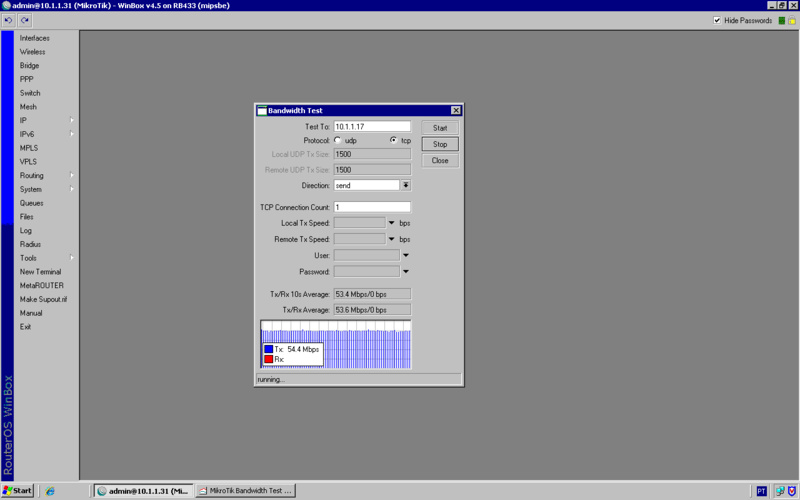This screenshot has width=800, height=500.
Task: Open the Radius menu item
Action: pos(30,244)
